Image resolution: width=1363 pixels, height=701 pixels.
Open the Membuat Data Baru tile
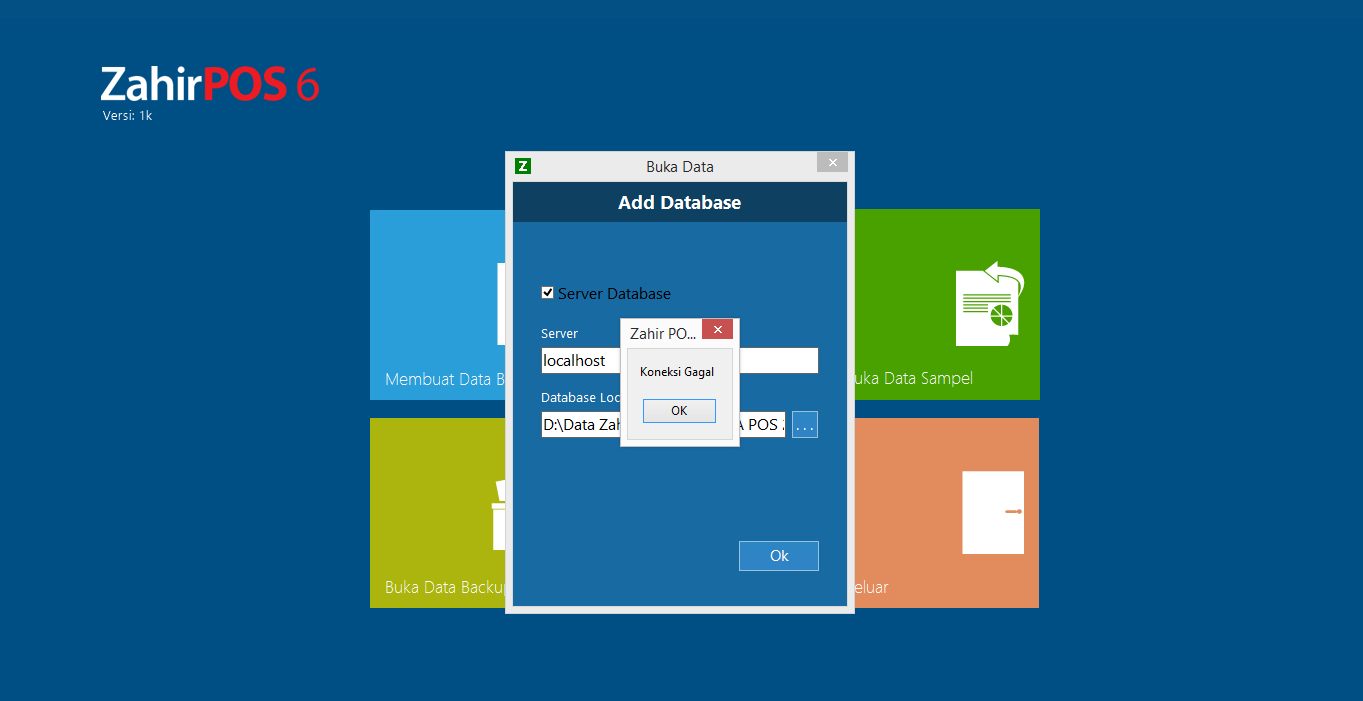pos(438,305)
